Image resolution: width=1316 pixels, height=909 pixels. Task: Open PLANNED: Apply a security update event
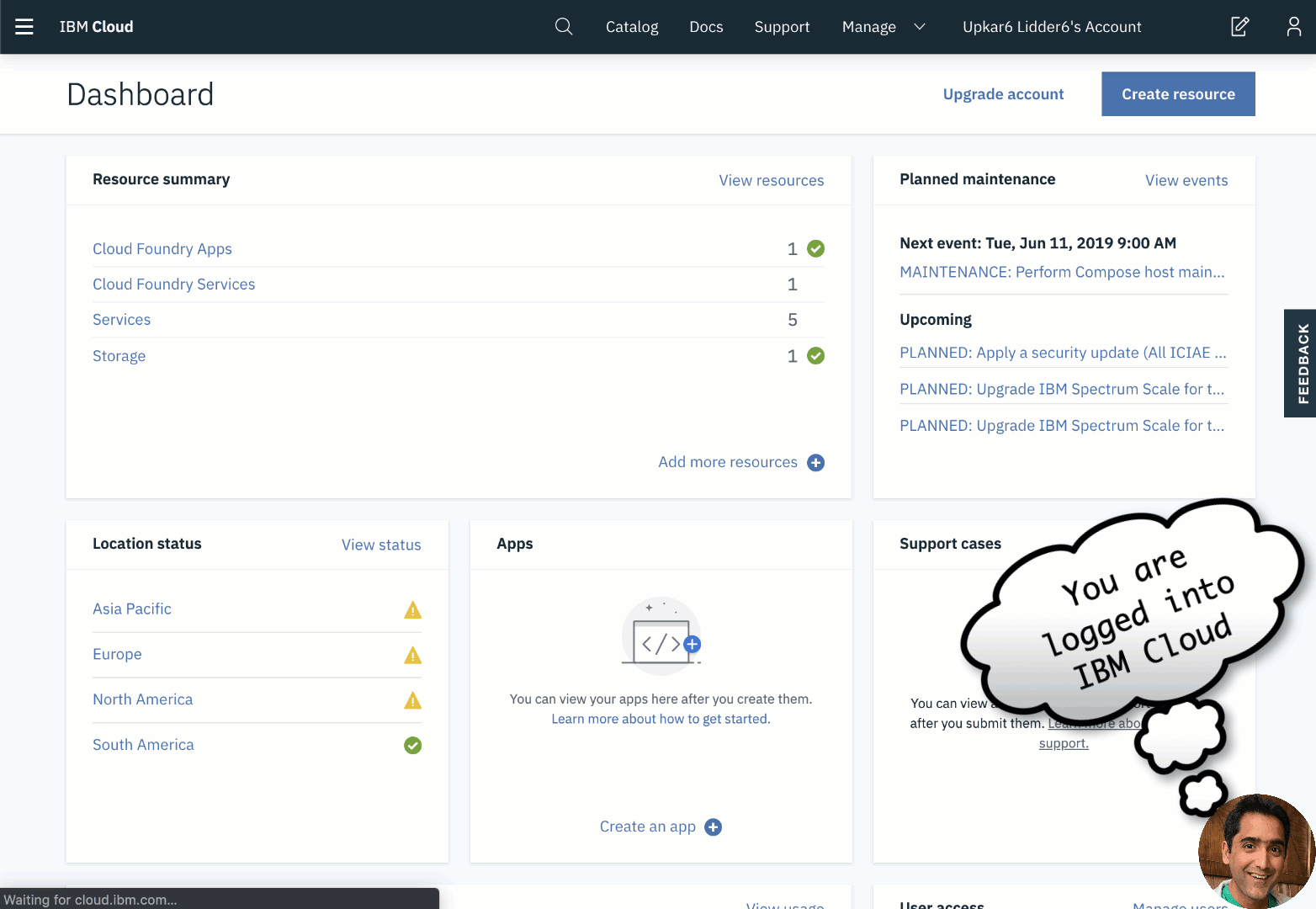1063,353
